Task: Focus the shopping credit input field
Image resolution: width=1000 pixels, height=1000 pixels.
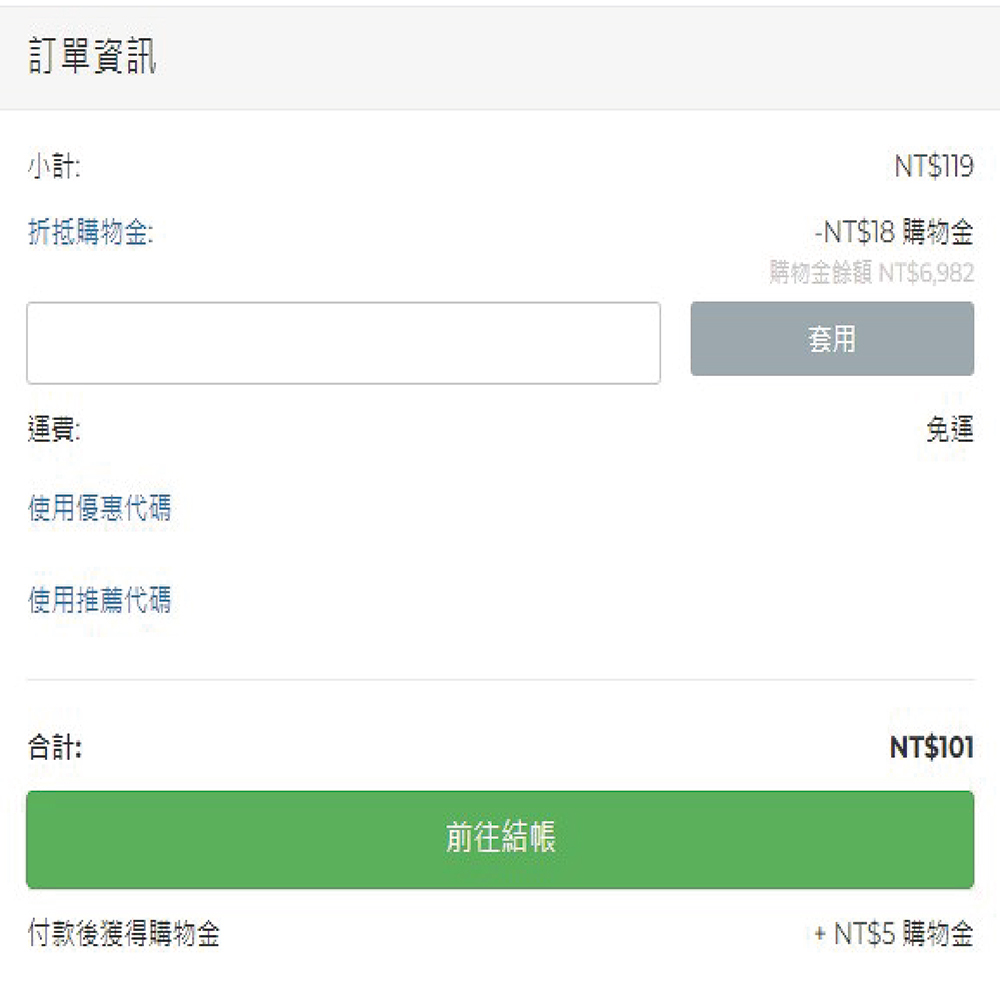Action: click(x=343, y=343)
